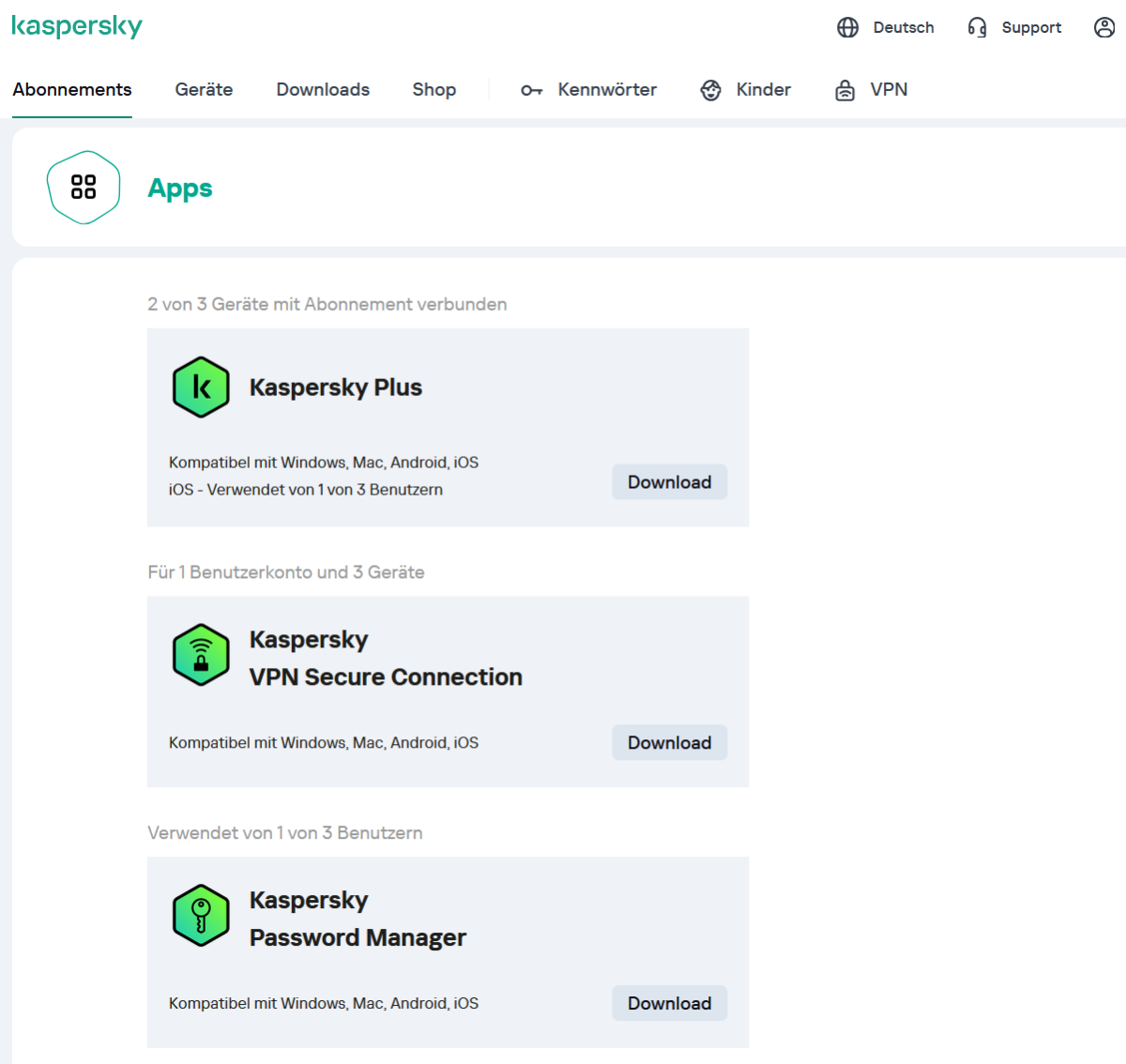Click the Apps heading
Screen dimensions: 1126x1064
[180, 189]
